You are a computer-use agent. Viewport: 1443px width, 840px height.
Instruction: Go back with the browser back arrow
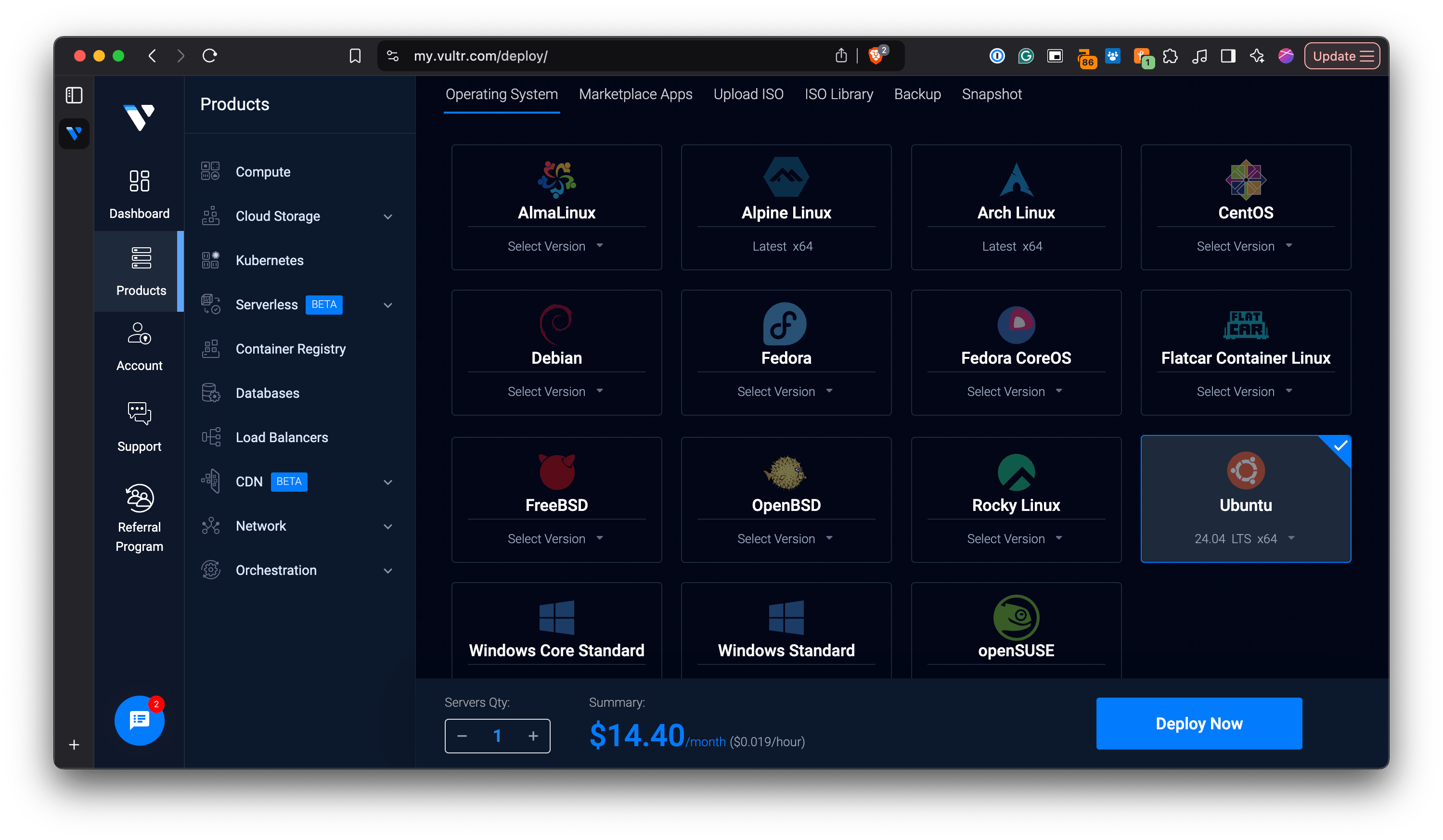click(x=152, y=55)
